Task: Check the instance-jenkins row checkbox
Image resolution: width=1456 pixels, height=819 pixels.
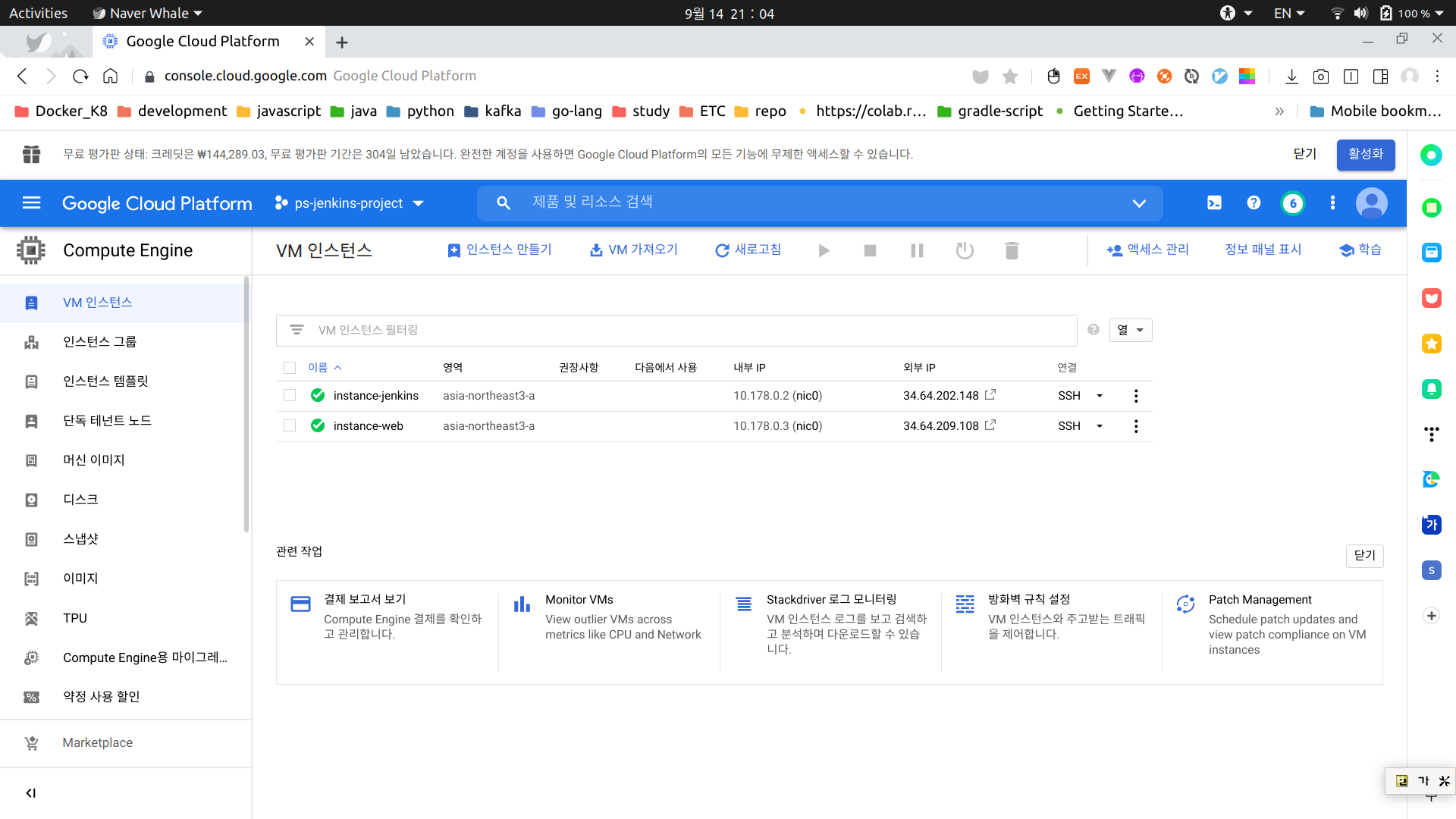Action: click(x=290, y=396)
